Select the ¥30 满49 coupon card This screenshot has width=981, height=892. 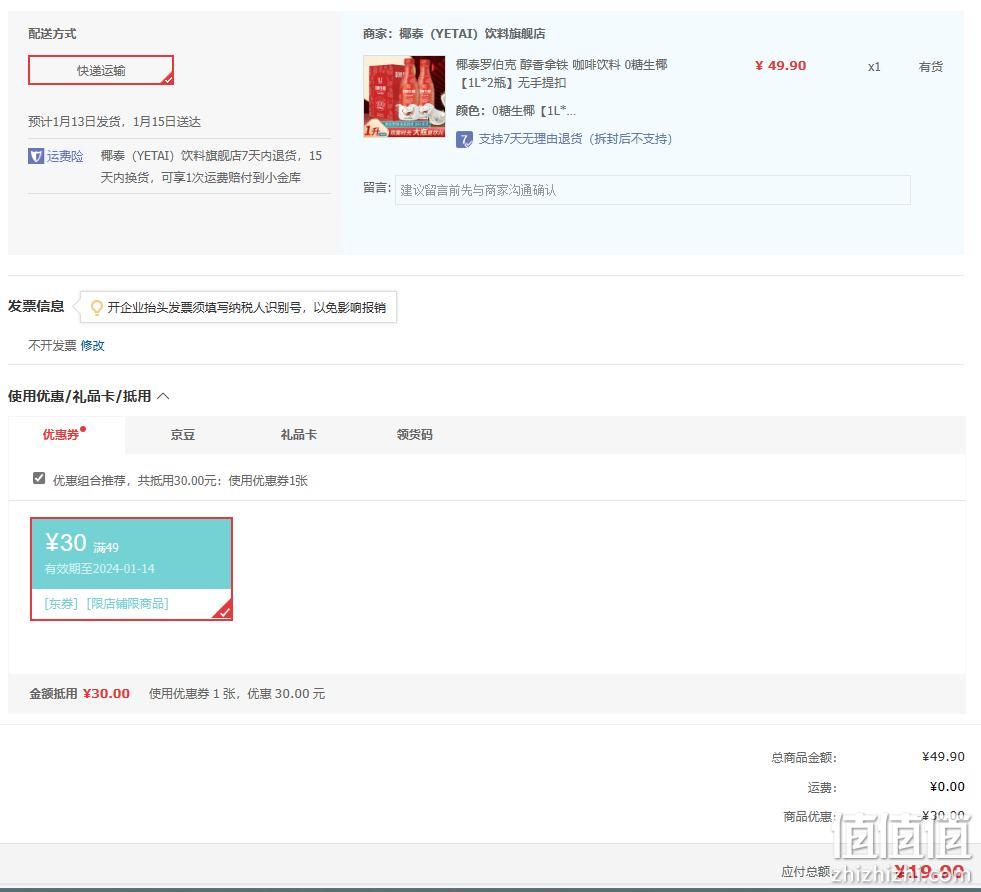(131, 569)
